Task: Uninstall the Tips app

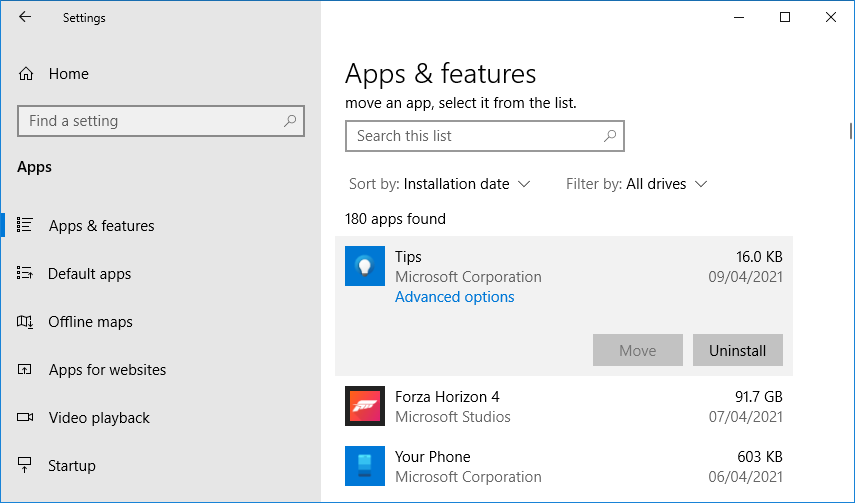Action: tap(737, 351)
